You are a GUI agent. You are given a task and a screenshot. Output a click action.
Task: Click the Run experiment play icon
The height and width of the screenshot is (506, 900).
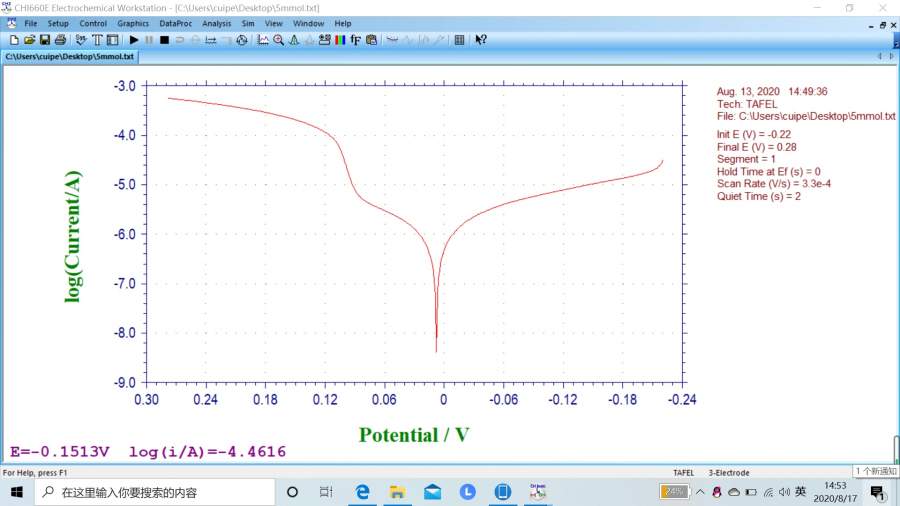(134, 40)
